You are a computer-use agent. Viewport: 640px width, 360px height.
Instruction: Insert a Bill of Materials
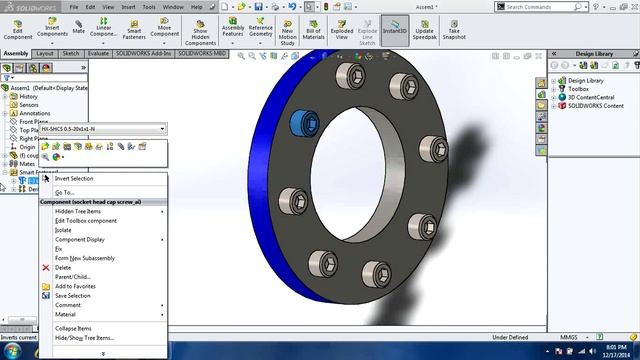click(313, 29)
